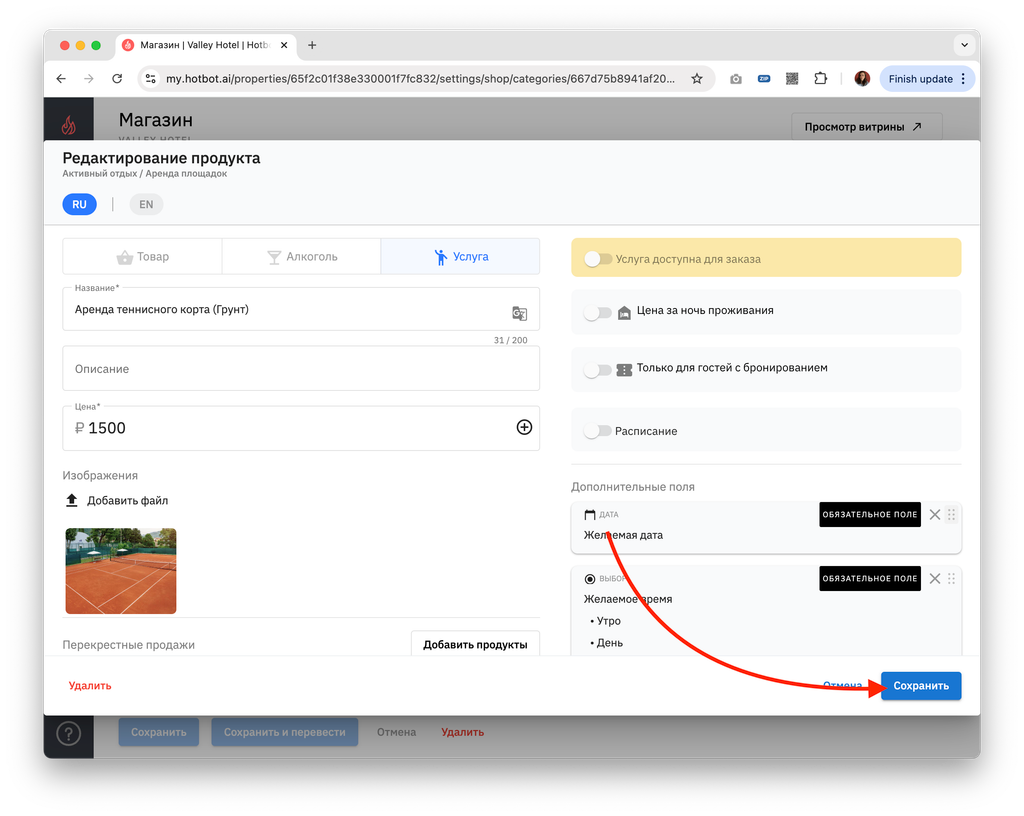The width and height of the screenshot is (1024, 816).
Task: Switch to the Товар product type tab
Action: pos(142,257)
